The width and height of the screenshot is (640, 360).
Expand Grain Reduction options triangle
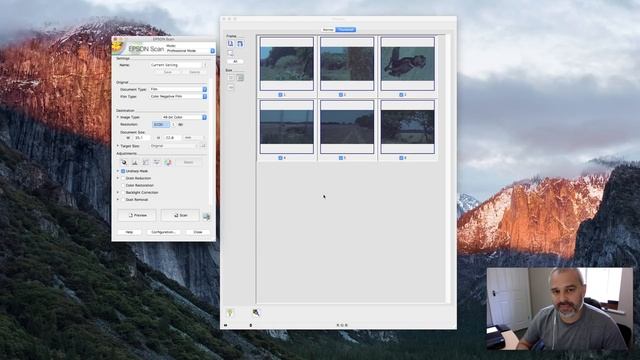pyautogui.click(x=118, y=178)
